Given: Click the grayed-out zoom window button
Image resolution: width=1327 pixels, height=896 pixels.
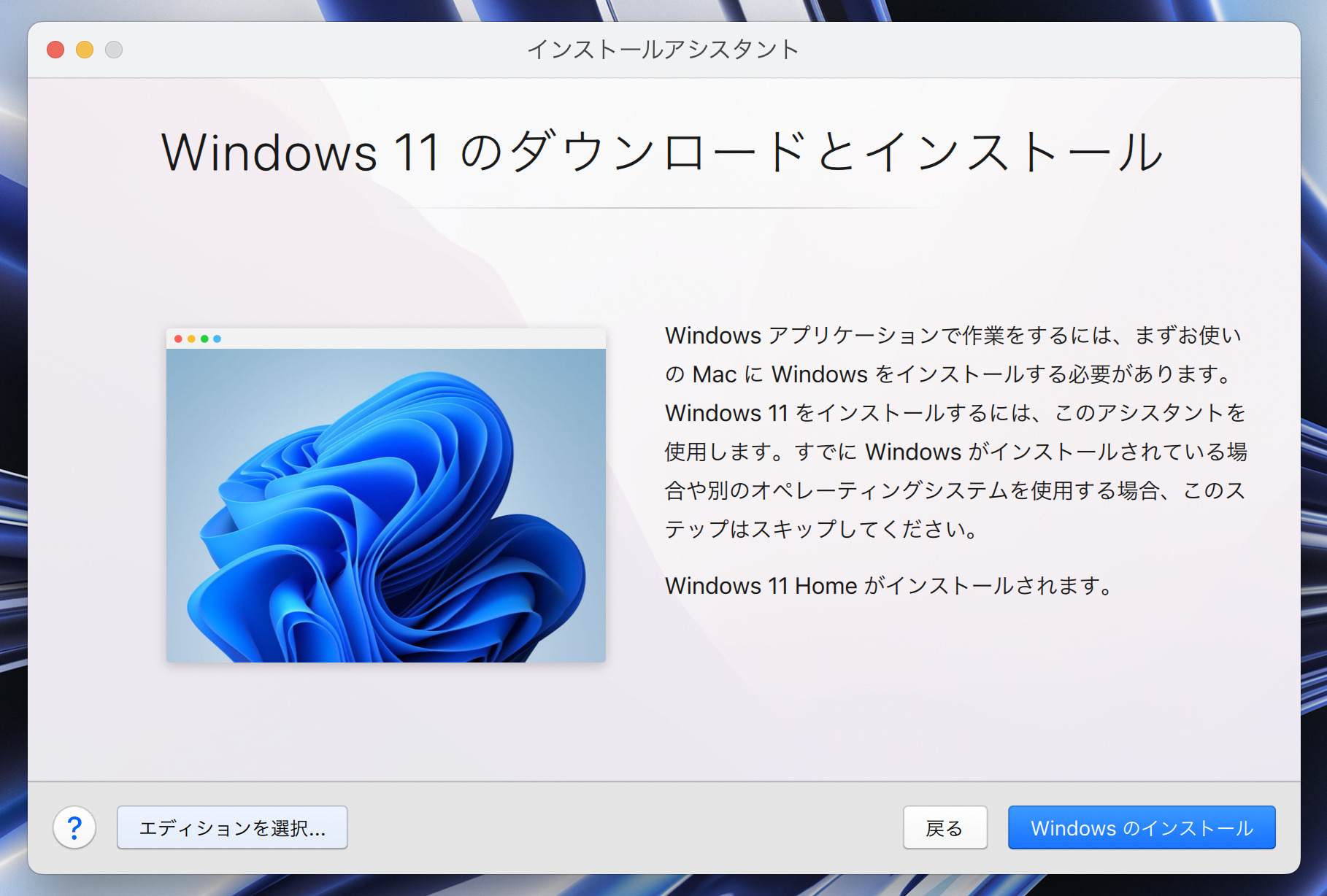Looking at the screenshot, I should click(x=114, y=50).
